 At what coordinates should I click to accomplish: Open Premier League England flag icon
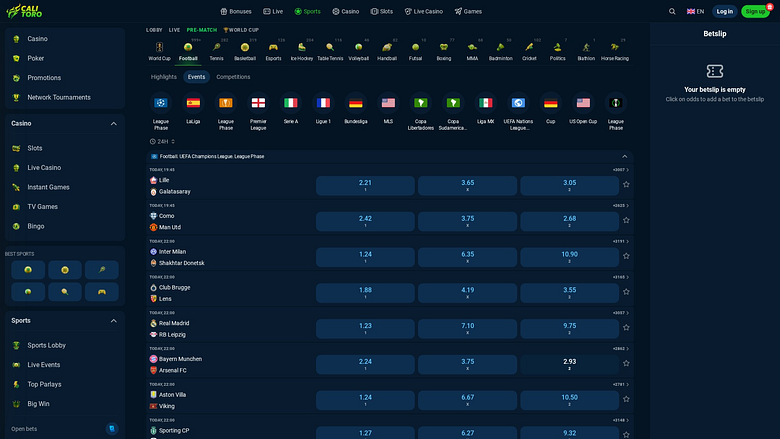(x=258, y=103)
